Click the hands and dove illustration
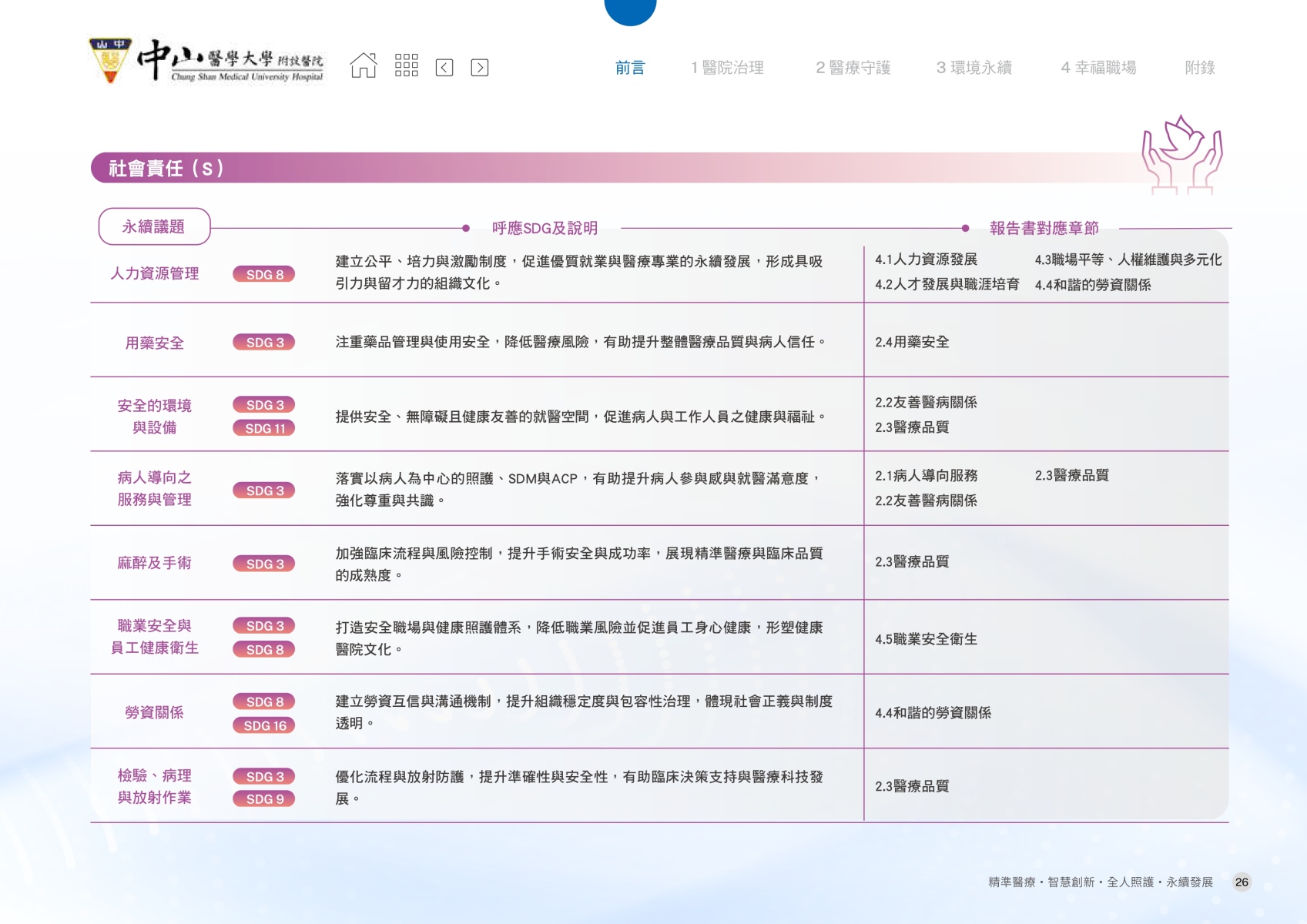 (x=1181, y=155)
